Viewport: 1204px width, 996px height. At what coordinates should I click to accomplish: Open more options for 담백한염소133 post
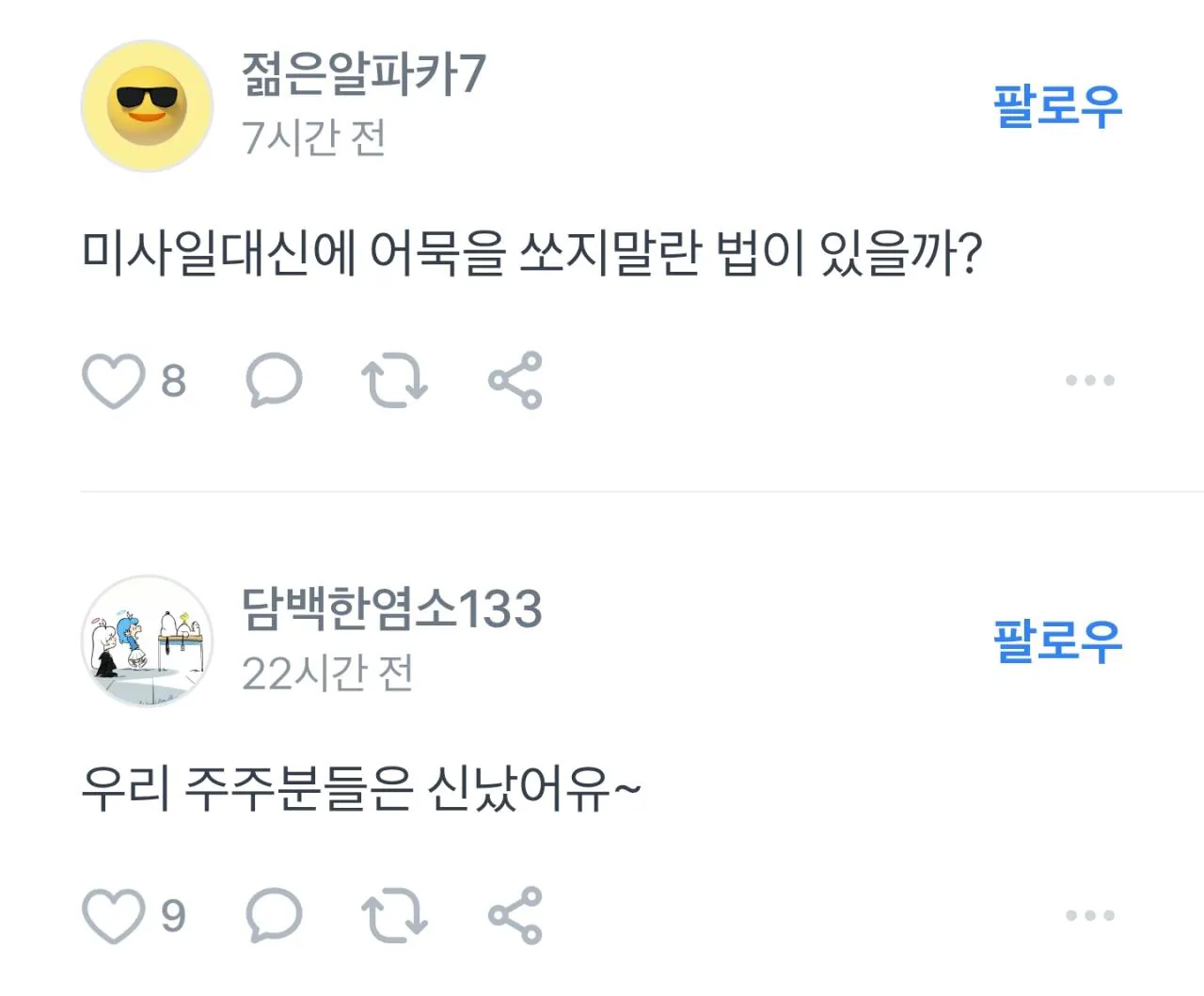(x=1089, y=916)
